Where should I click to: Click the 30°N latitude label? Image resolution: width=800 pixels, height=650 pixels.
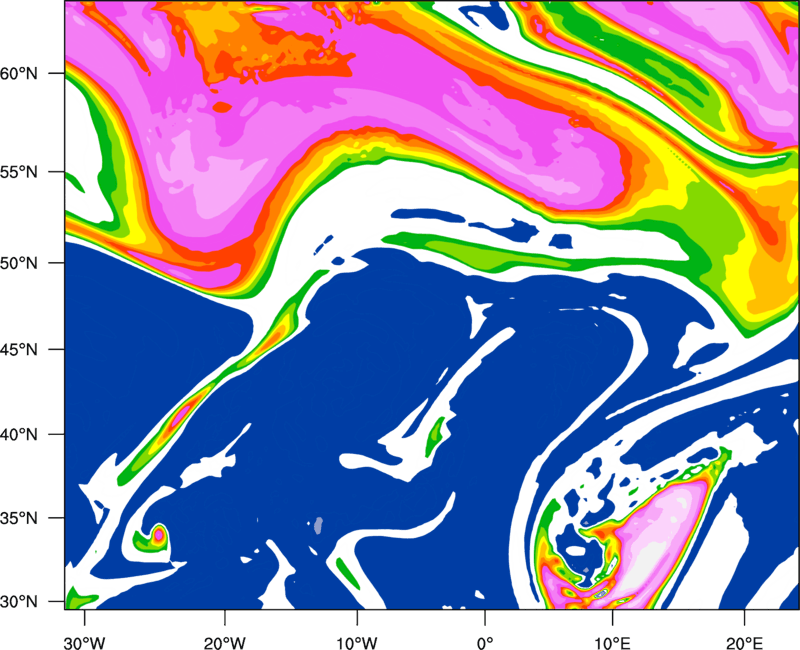pos(19,602)
